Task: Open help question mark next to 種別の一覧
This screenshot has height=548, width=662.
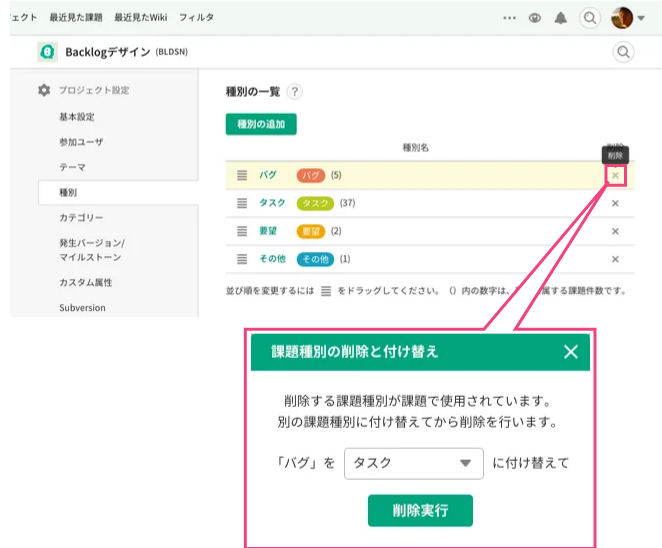Action: [295, 92]
